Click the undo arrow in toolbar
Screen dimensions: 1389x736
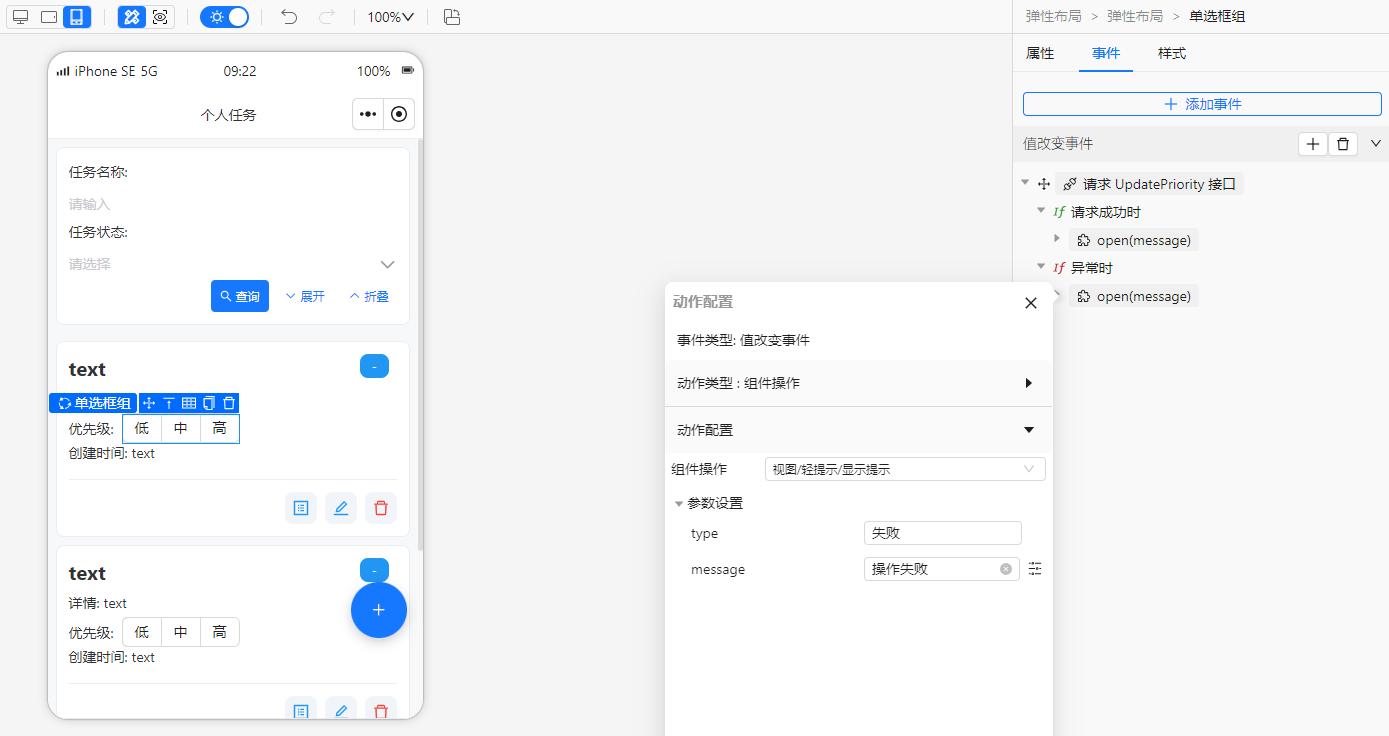289,17
